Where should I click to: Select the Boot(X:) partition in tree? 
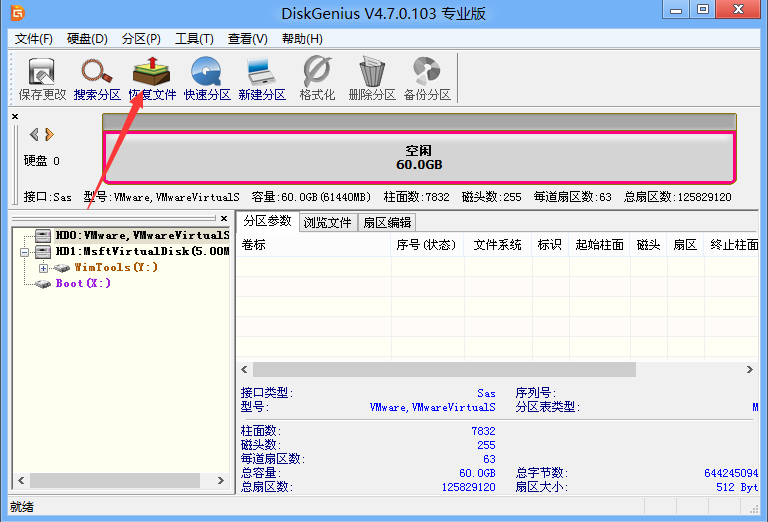tap(83, 284)
